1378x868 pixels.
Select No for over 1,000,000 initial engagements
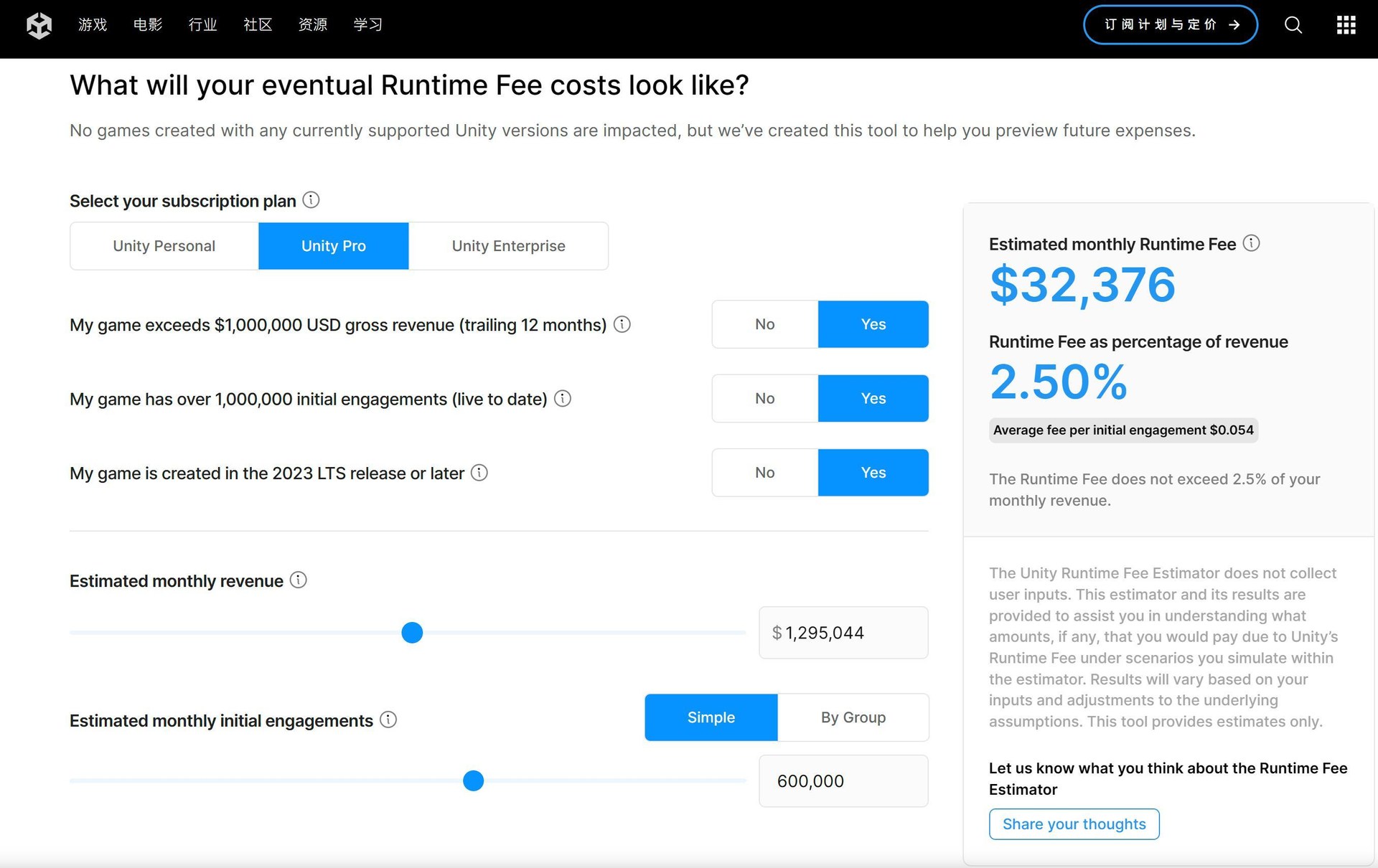764,398
